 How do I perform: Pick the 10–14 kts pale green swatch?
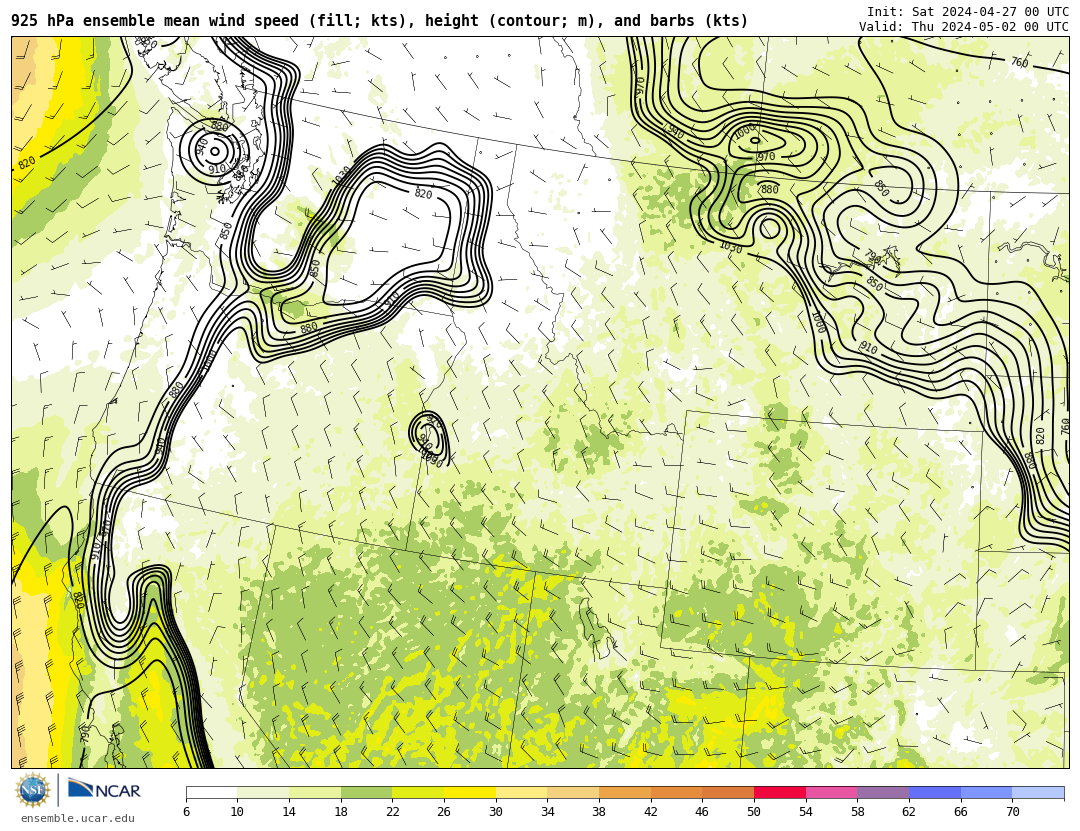(x=263, y=792)
